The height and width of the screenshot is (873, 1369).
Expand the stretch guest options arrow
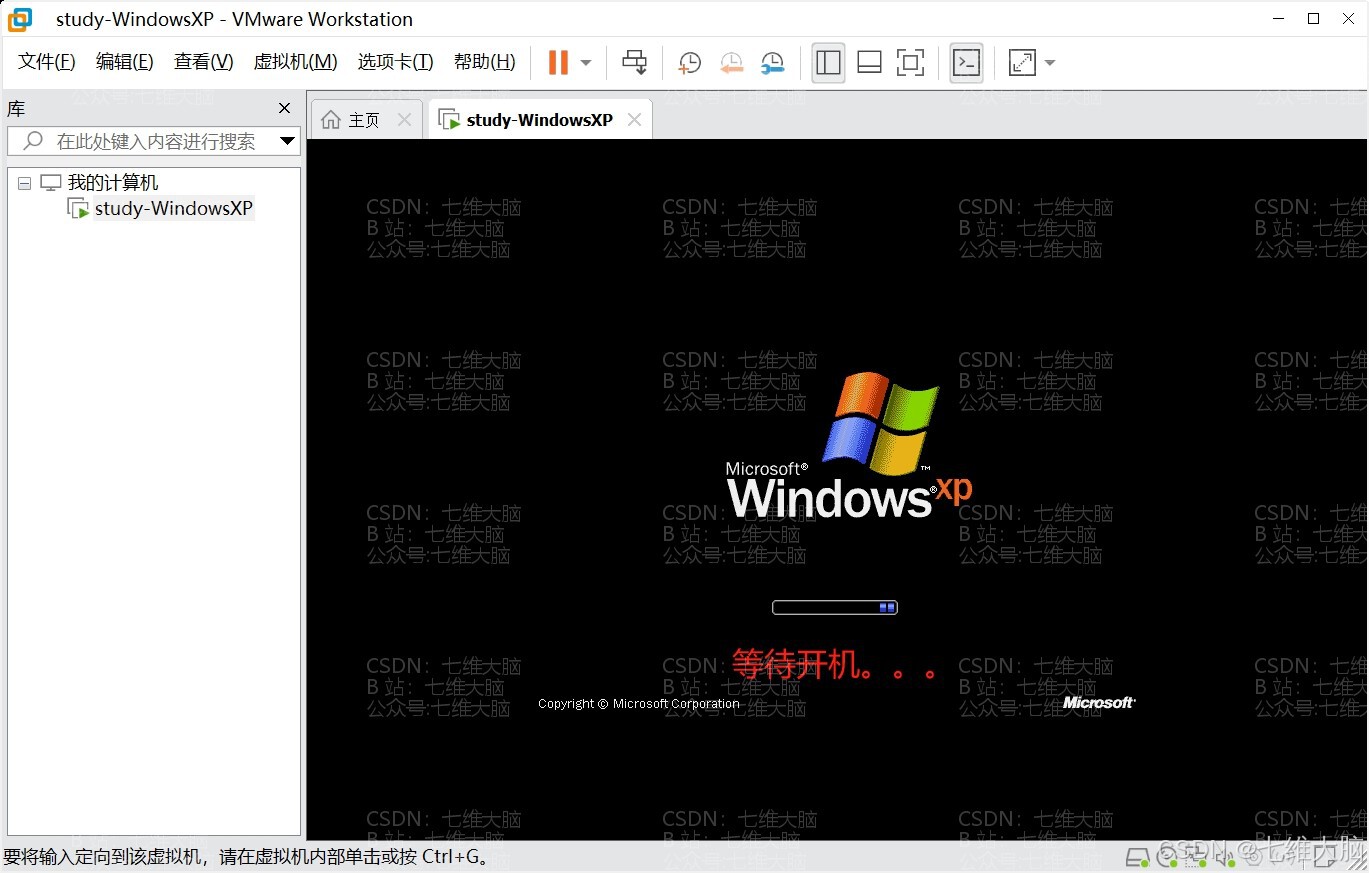[x=1050, y=63]
